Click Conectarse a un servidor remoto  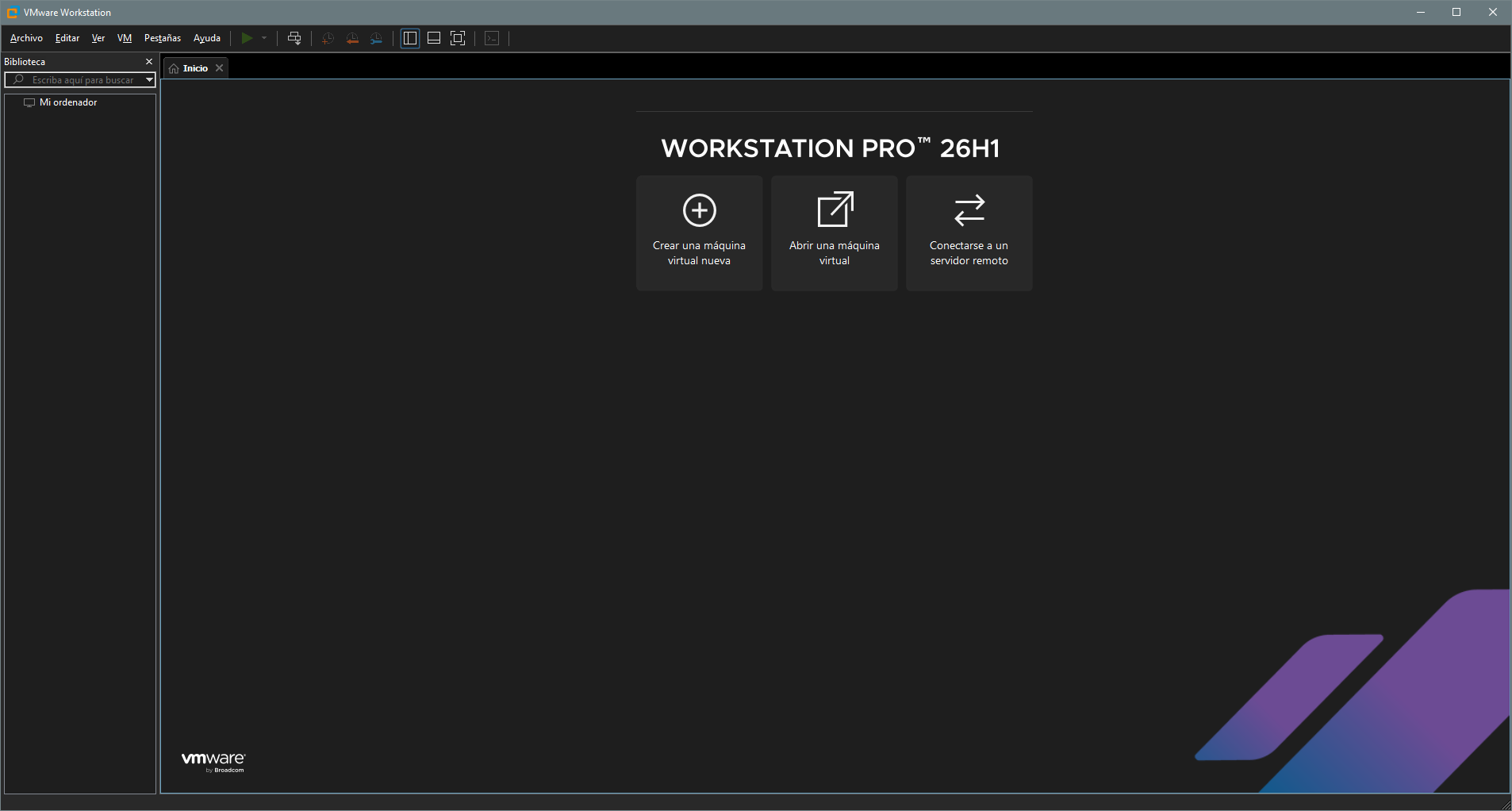point(969,233)
